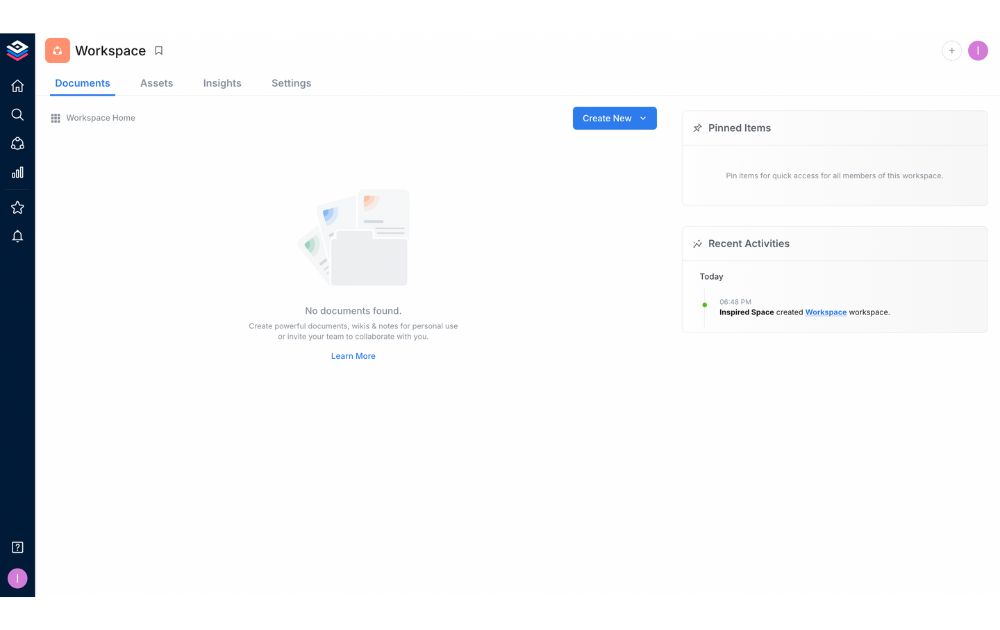Click the top-right purple profile avatar
This screenshot has width=1000, height=630.
coord(978,50)
